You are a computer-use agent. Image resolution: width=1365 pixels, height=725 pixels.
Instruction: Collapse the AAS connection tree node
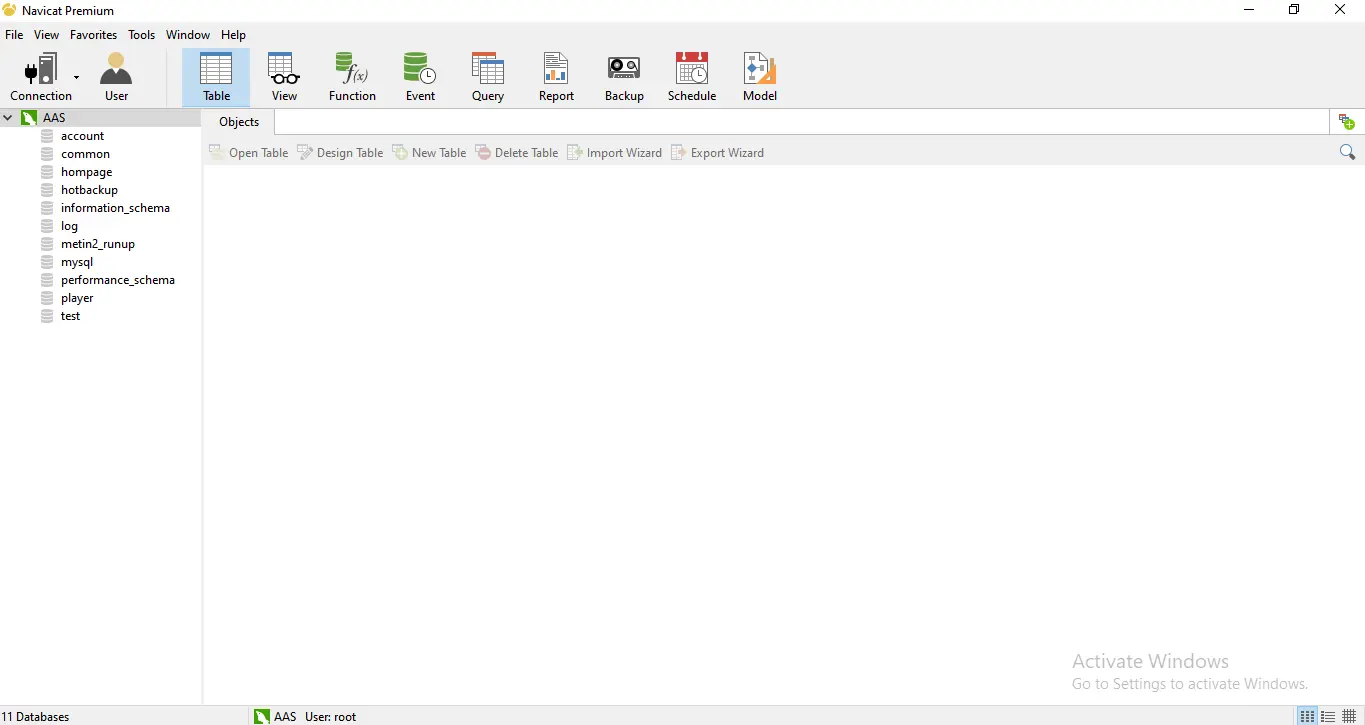coord(8,118)
